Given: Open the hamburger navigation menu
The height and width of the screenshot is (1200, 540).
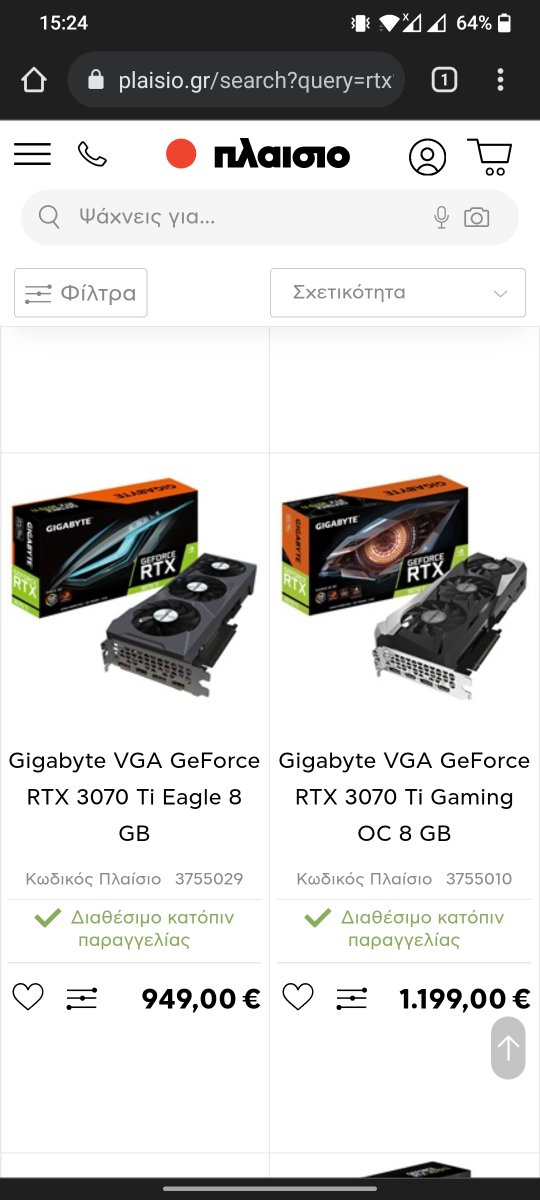Looking at the screenshot, I should tap(32, 154).
